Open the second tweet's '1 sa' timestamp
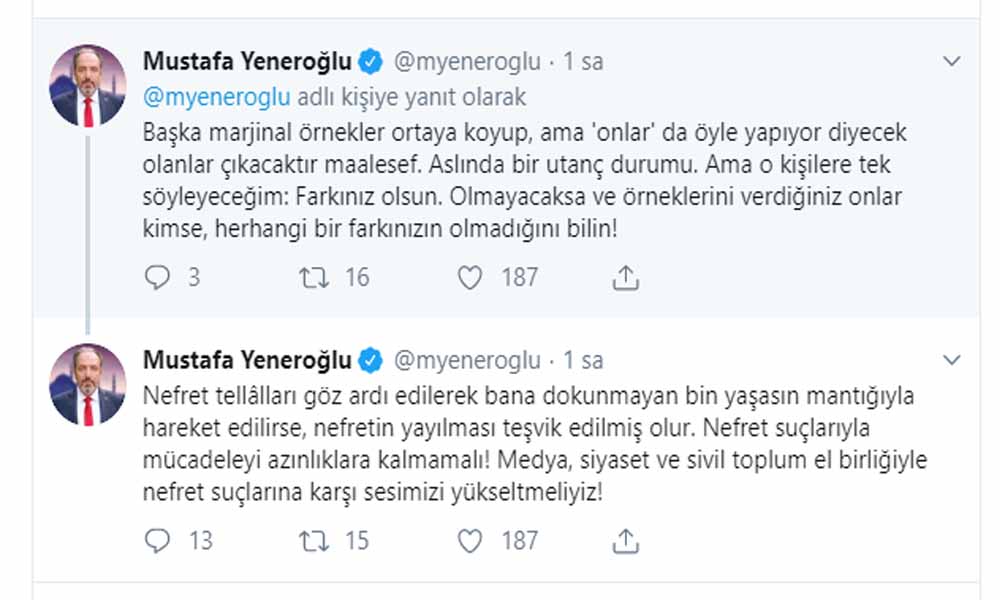The width and height of the screenshot is (1000, 600). tap(583, 360)
